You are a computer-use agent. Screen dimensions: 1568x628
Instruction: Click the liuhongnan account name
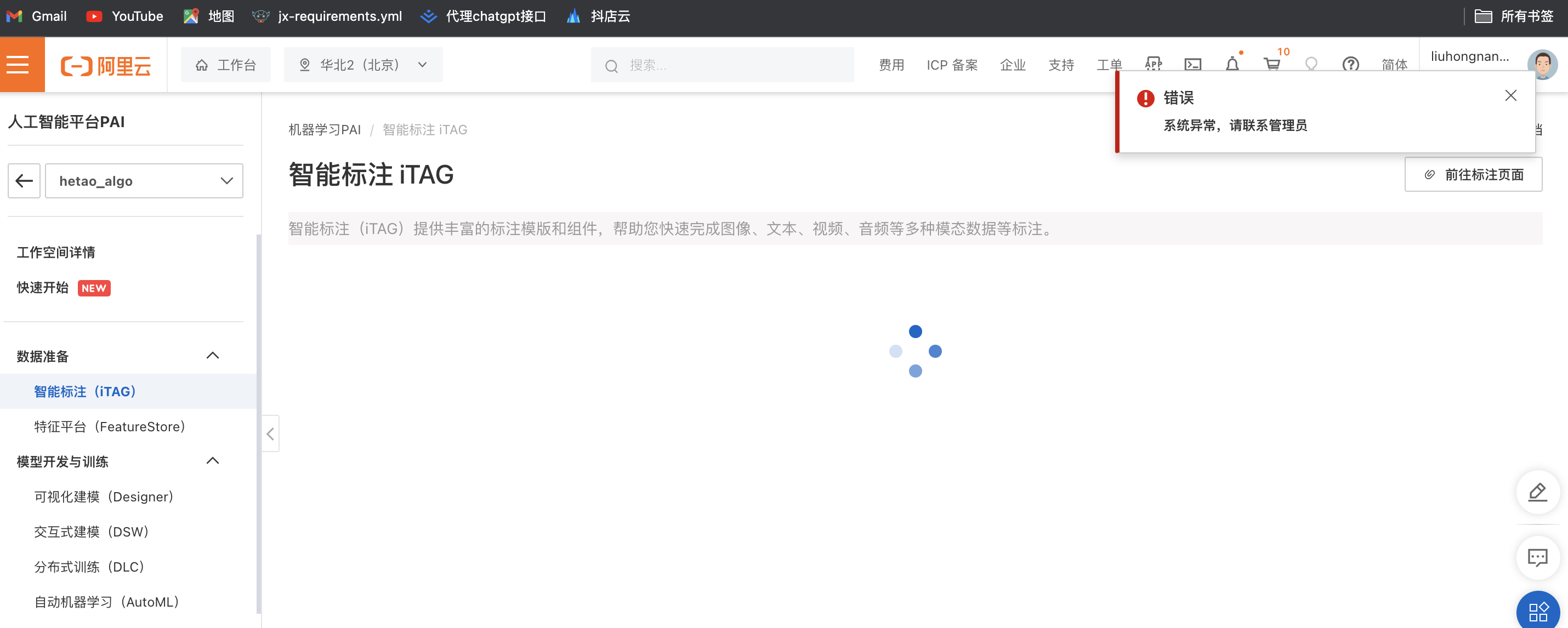1469,56
